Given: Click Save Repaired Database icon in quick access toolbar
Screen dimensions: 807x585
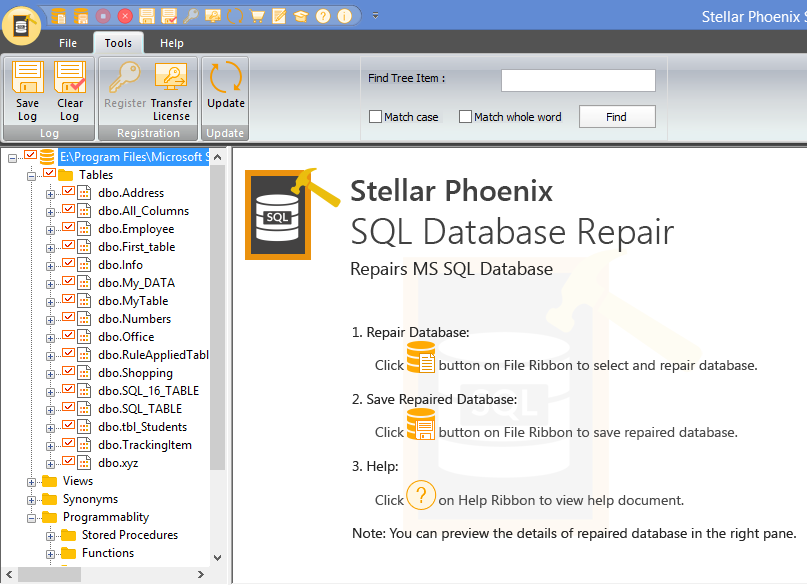Looking at the screenshot, I should pos(81,16).
